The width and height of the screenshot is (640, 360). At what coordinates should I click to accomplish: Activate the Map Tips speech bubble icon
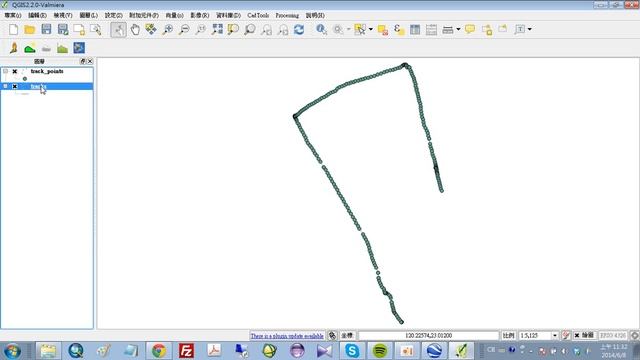click(470, 29)
